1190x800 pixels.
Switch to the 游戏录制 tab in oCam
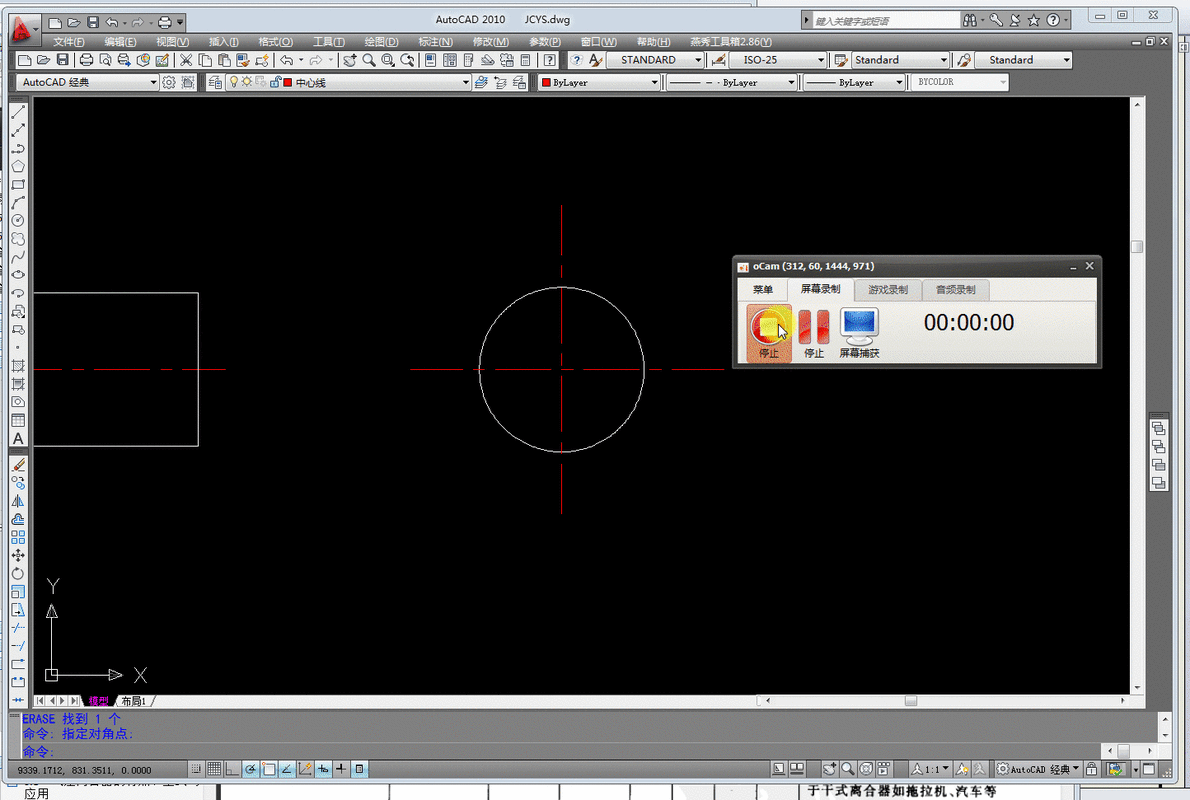click(887, 290)
